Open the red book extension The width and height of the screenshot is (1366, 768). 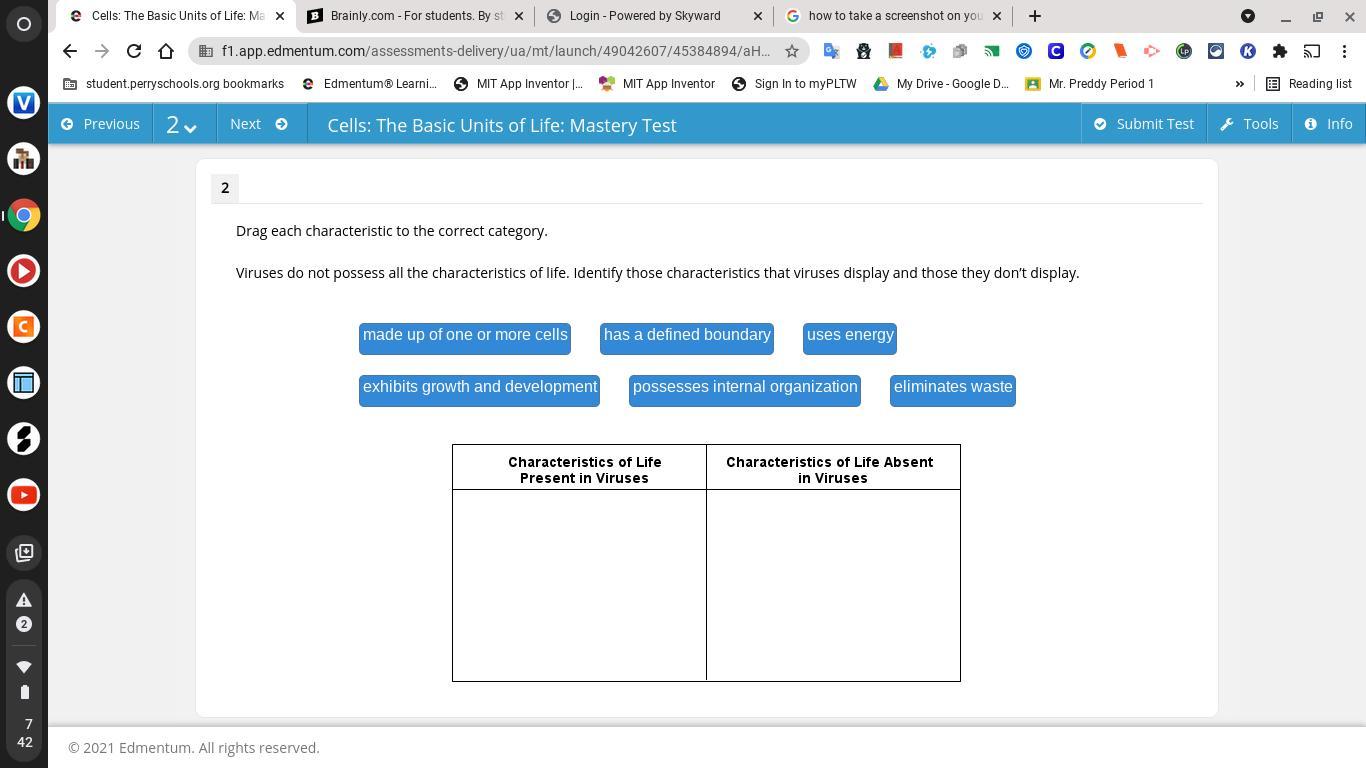pyautogui.click(x=895, y=51)
